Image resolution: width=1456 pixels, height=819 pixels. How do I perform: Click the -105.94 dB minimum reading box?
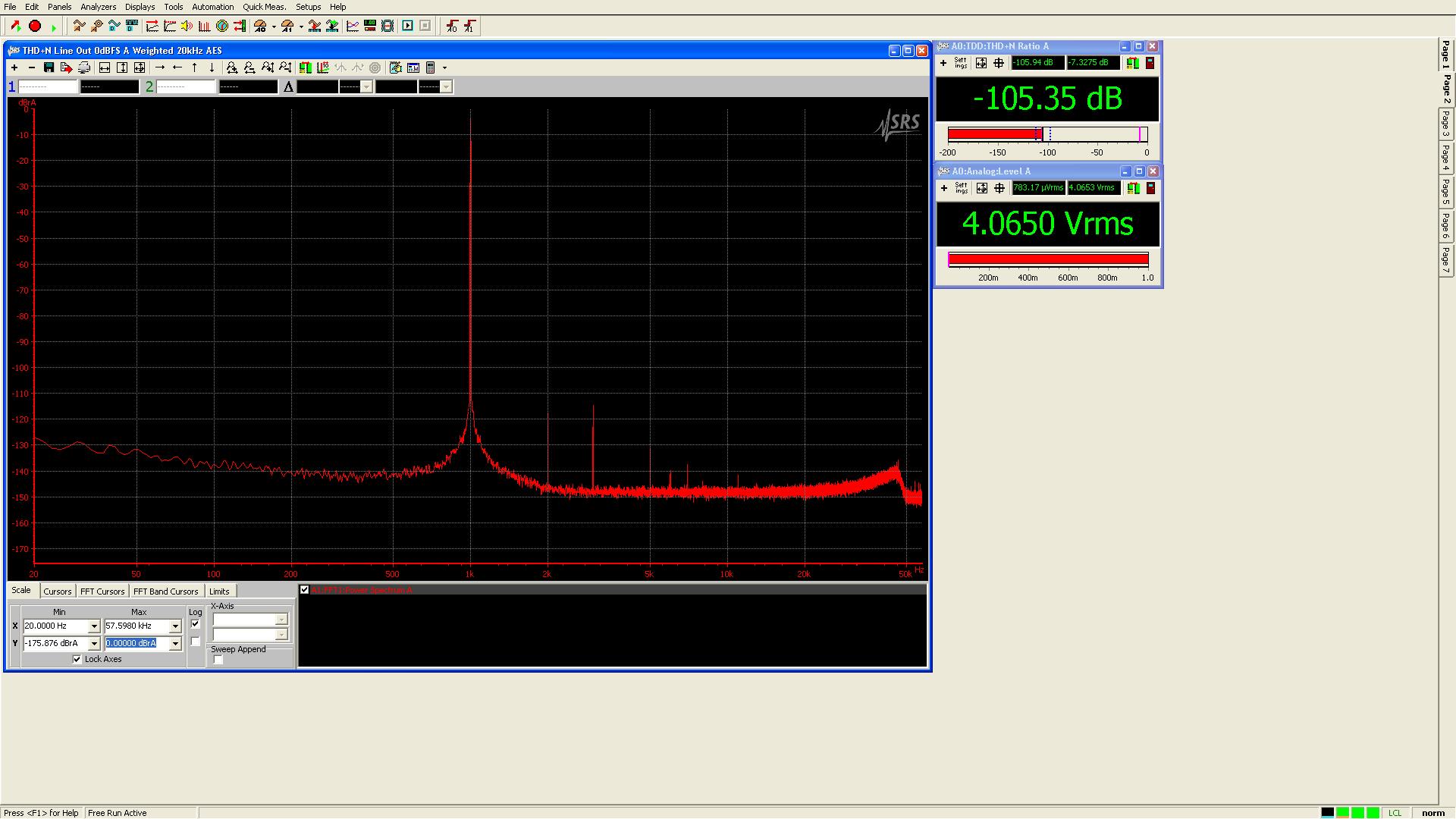coord(1037,63)
